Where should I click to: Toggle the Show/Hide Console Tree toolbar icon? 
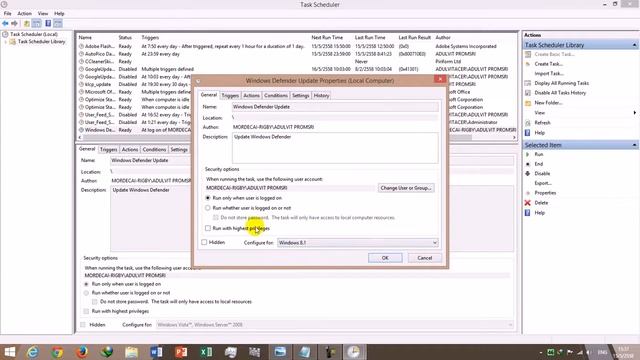click(37, 24)
